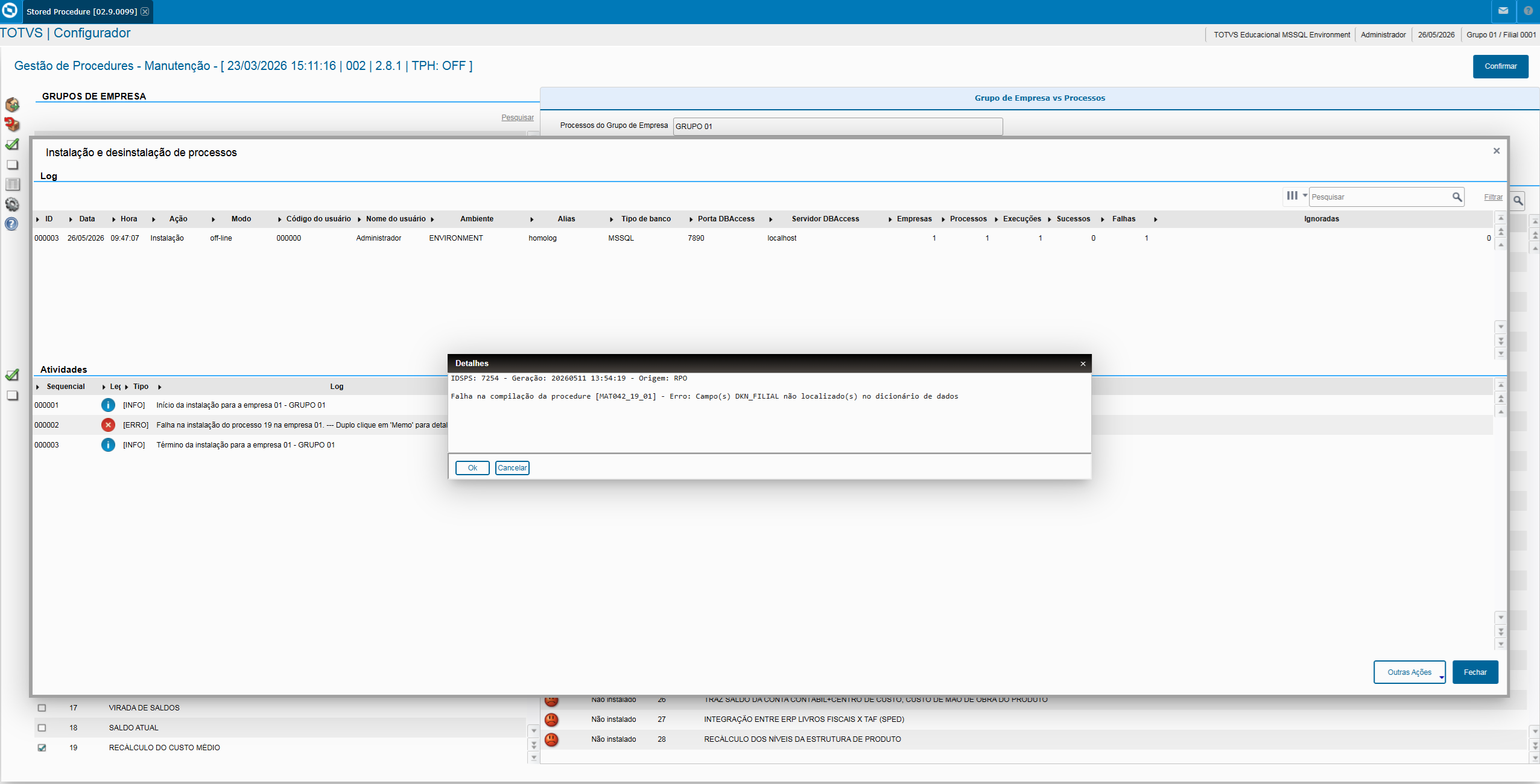Jump to bottom using Atividades grid last-row arrow
1540x784 pixels.
[1501, 644]
